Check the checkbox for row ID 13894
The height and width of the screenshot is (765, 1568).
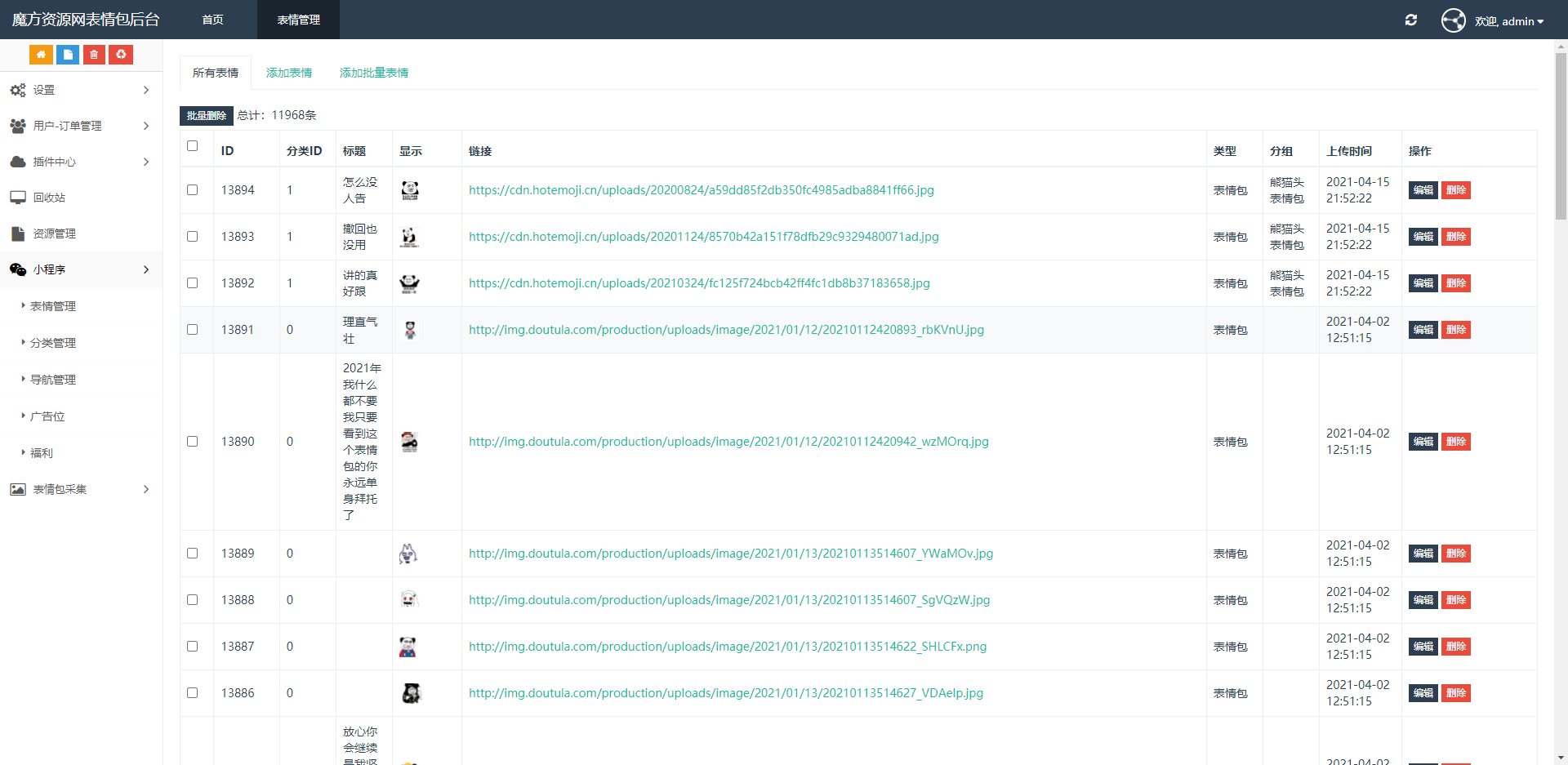[193, 190]
